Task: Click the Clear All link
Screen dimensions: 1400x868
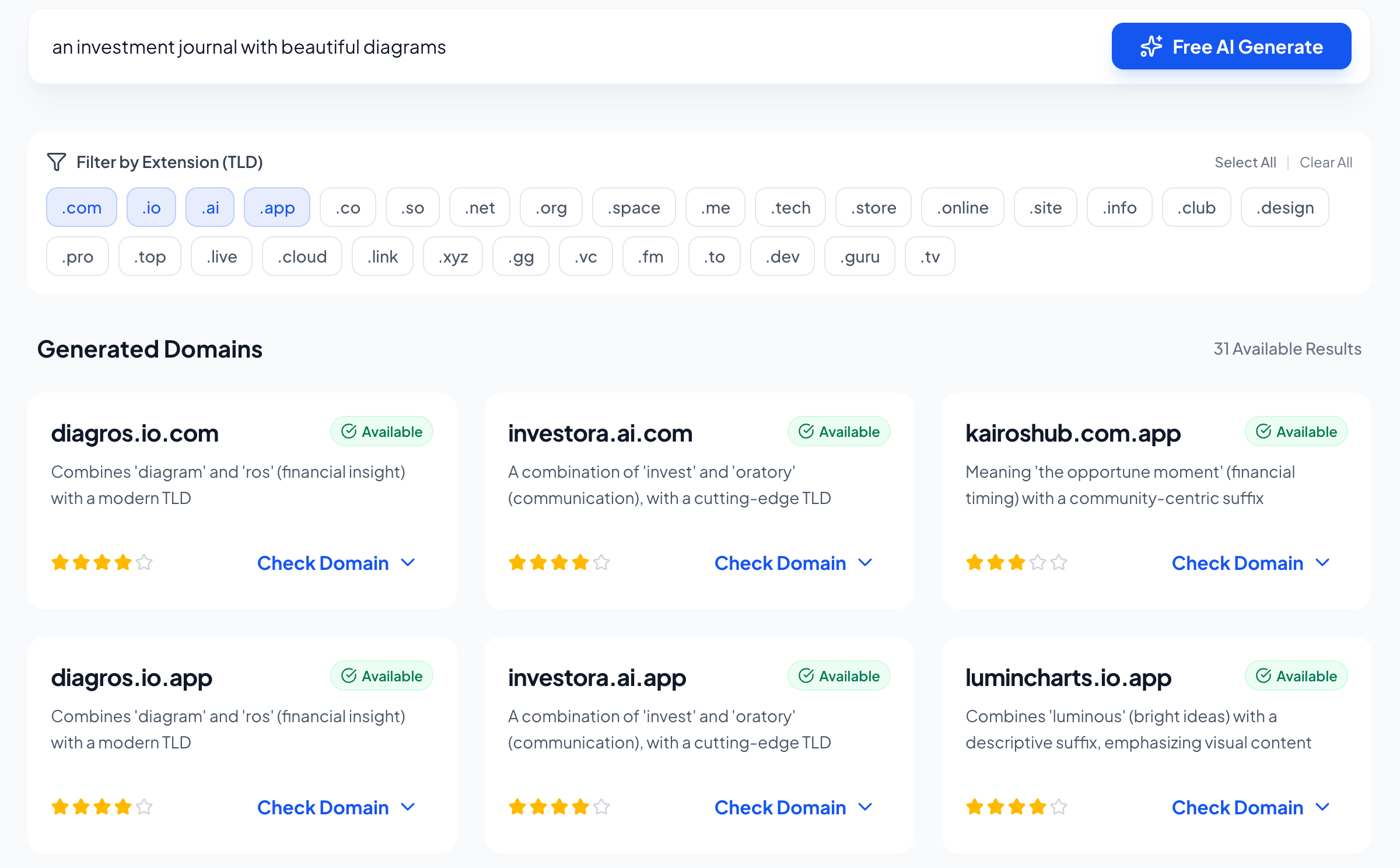Action: click(x=1325, y=162)
